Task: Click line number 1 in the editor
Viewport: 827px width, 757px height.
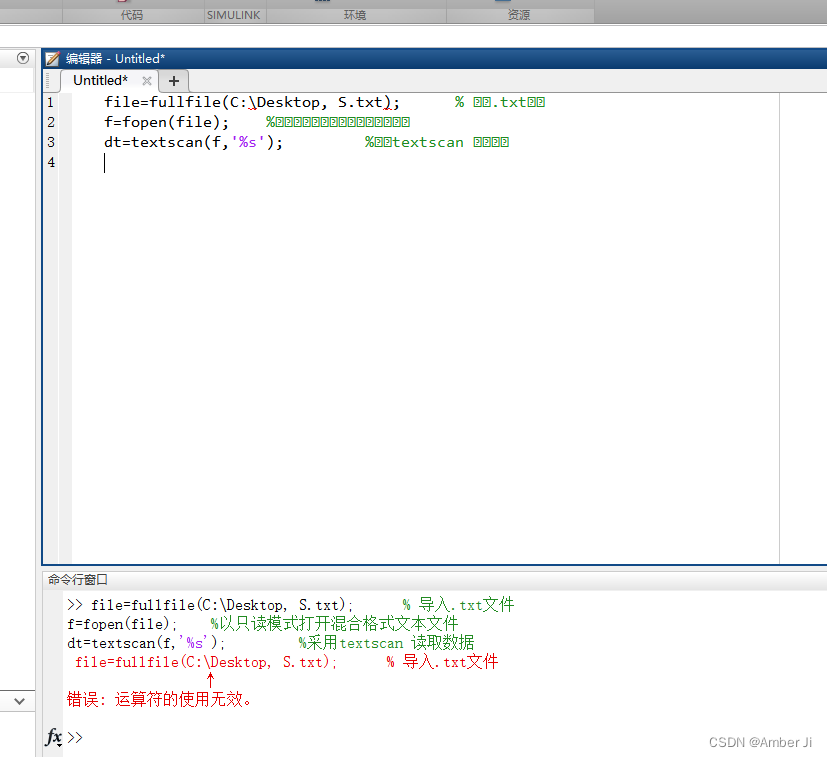Action: (x=51, y=102)
